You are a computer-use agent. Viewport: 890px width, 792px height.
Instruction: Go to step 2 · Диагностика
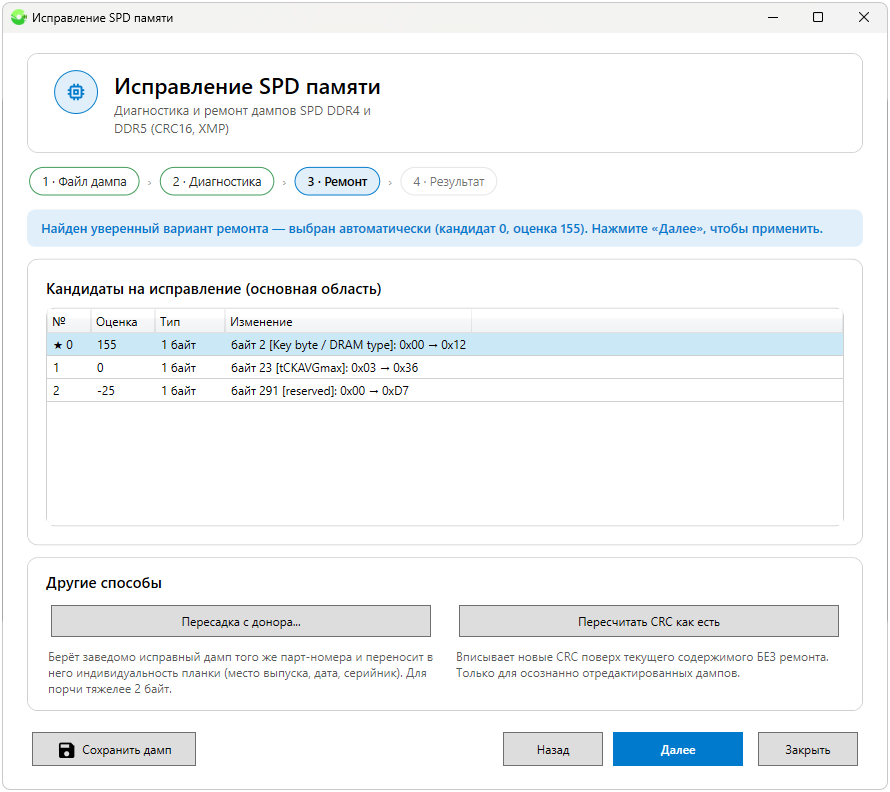click(217, 182)
